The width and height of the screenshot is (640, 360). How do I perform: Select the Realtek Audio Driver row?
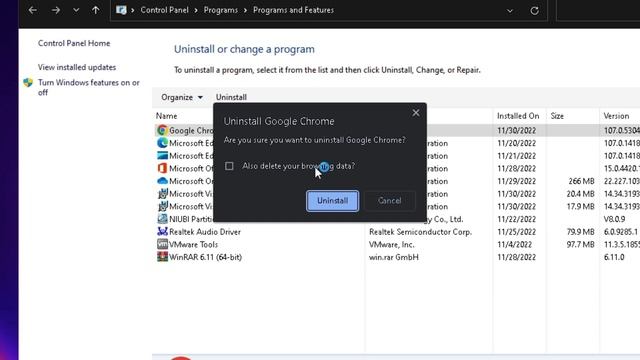coord(205,232)
